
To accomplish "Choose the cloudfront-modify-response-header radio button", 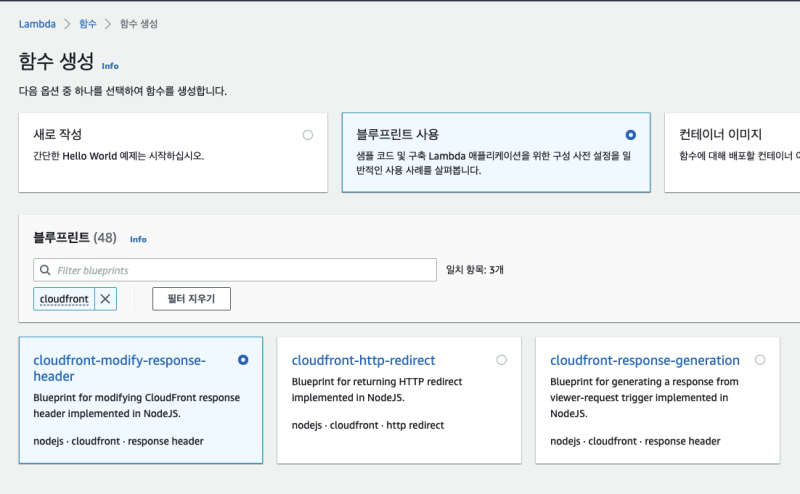I will click(243, 360).
